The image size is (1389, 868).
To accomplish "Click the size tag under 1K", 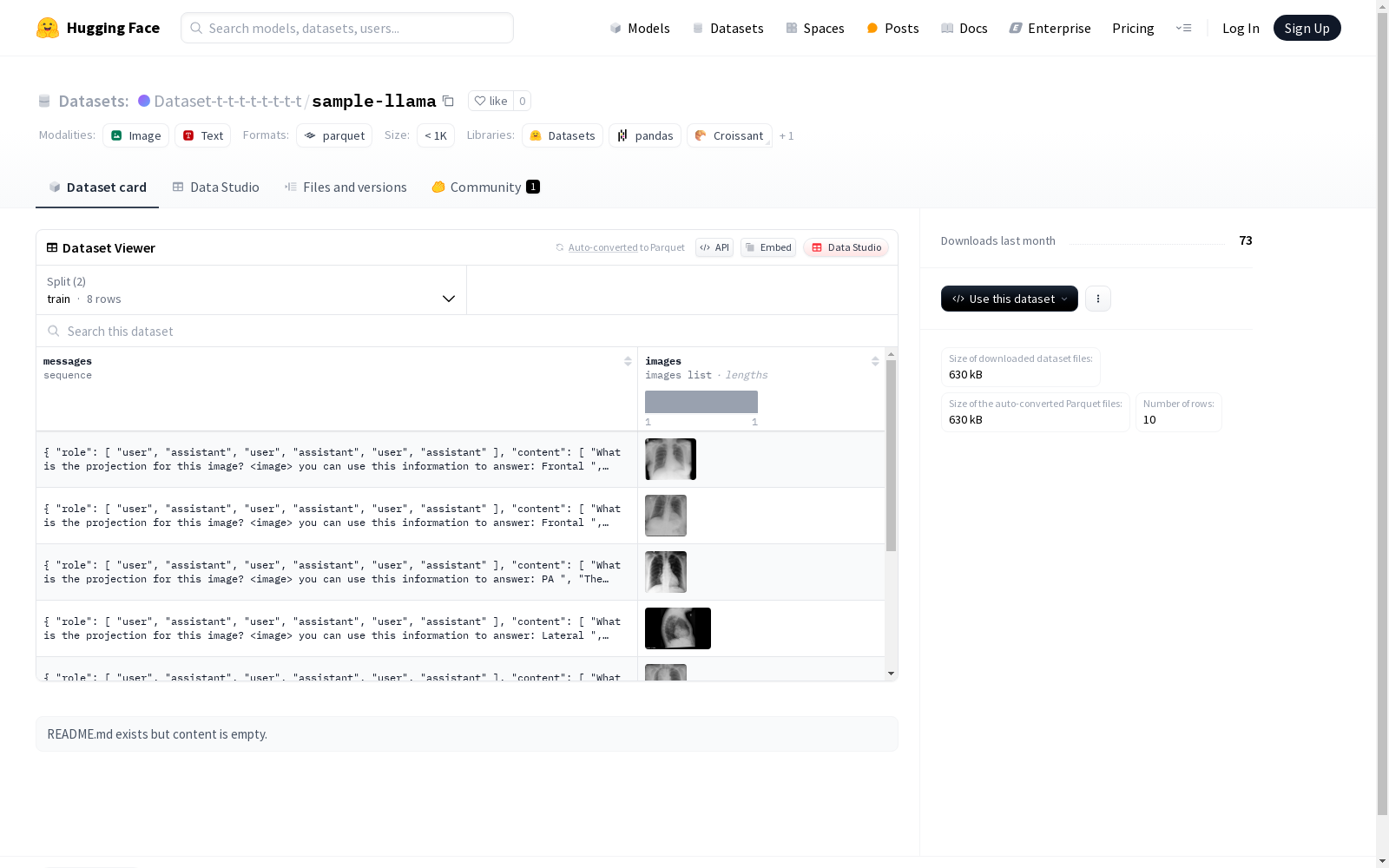I will [436, 135].
